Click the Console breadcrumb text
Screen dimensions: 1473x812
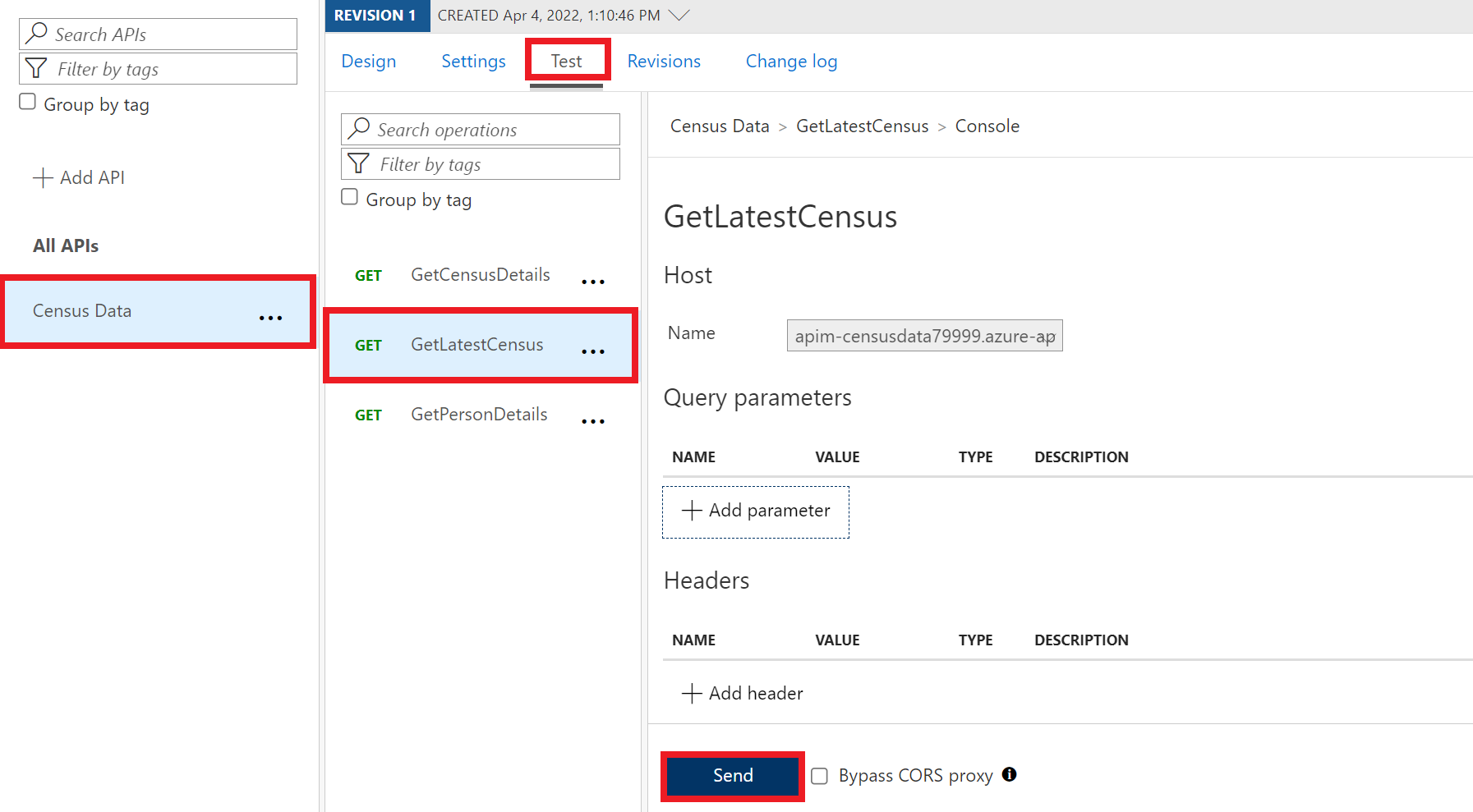coord(987,126)
